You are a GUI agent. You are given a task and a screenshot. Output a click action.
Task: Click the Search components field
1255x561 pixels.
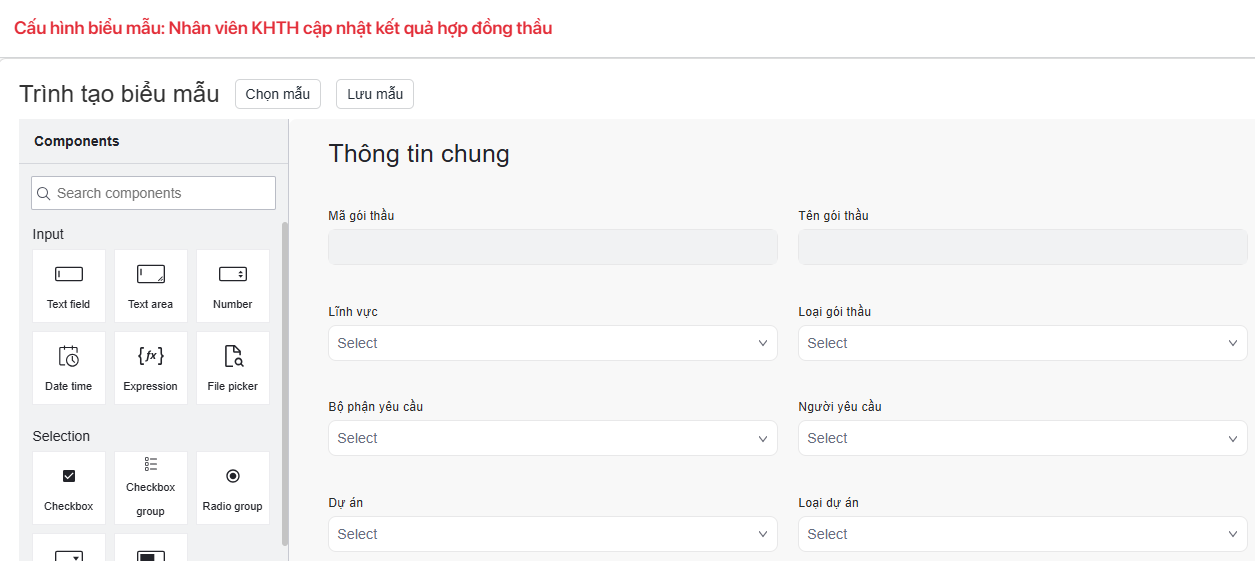click(153, 193)
